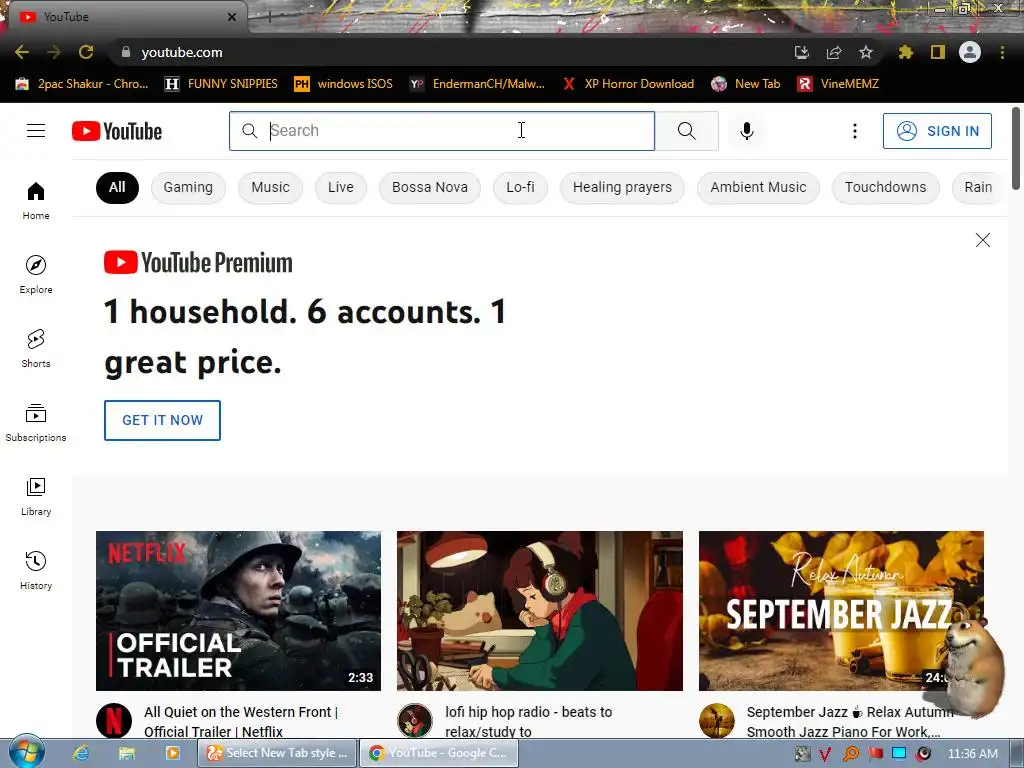Switch to Select New Tab style window
The height and width of the screenshot is (768, 1024).
[x=278, y=753]
